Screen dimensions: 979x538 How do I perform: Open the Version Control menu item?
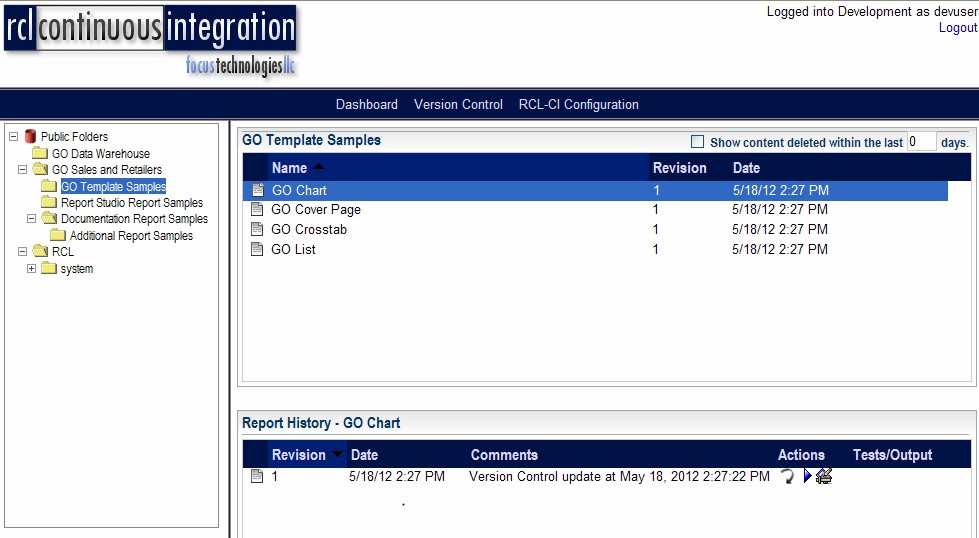pos(458,104)
